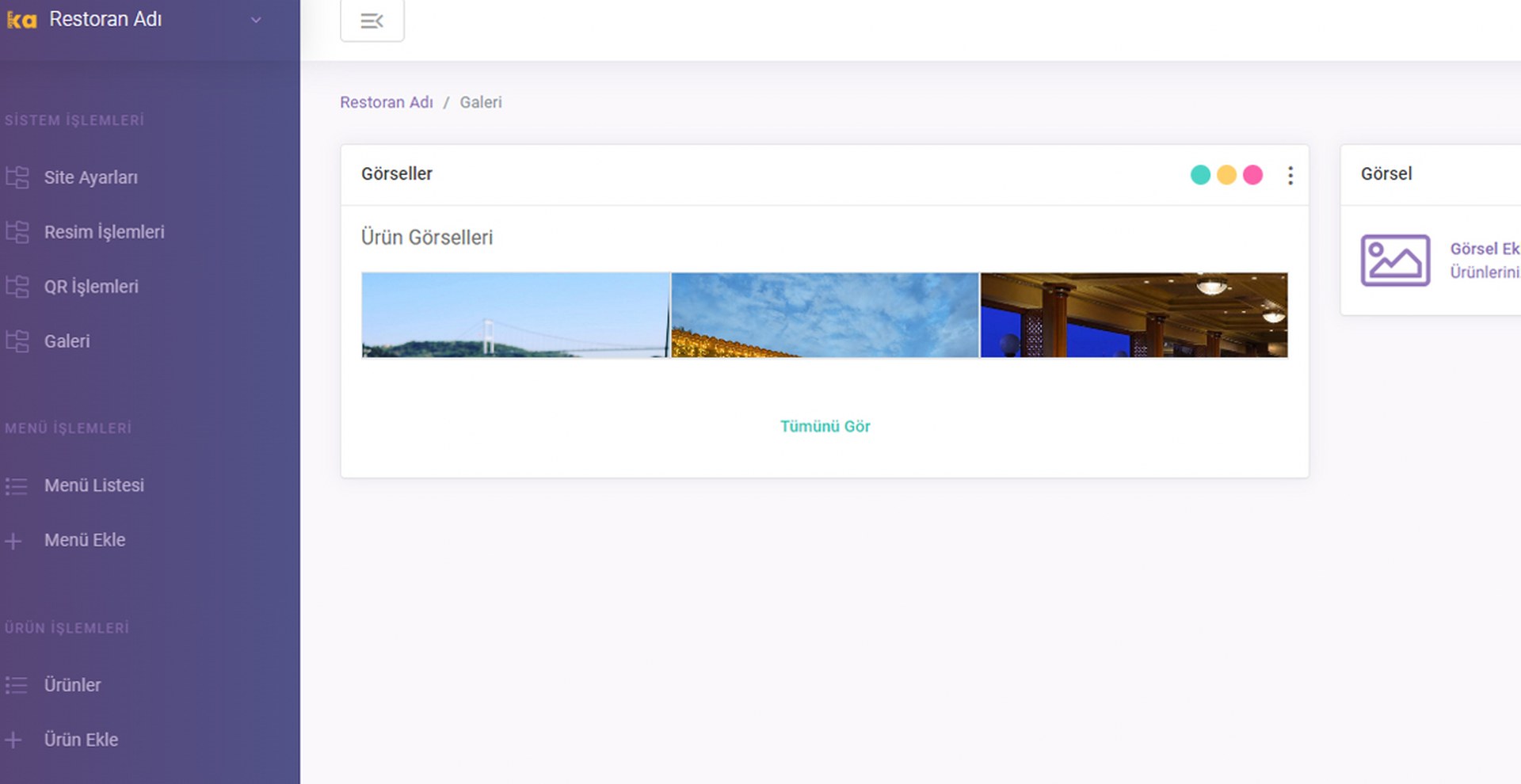Select the yellow color dot in Görseller
The height and width of the screenshot is (784, 1521).
1226,175
